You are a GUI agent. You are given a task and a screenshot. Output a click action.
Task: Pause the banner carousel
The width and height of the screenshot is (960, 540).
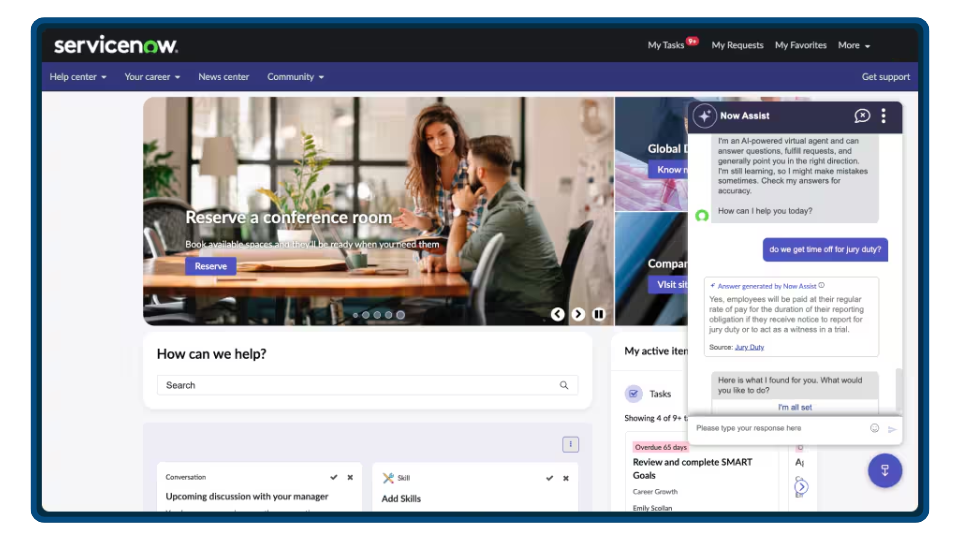pos(599,314)
